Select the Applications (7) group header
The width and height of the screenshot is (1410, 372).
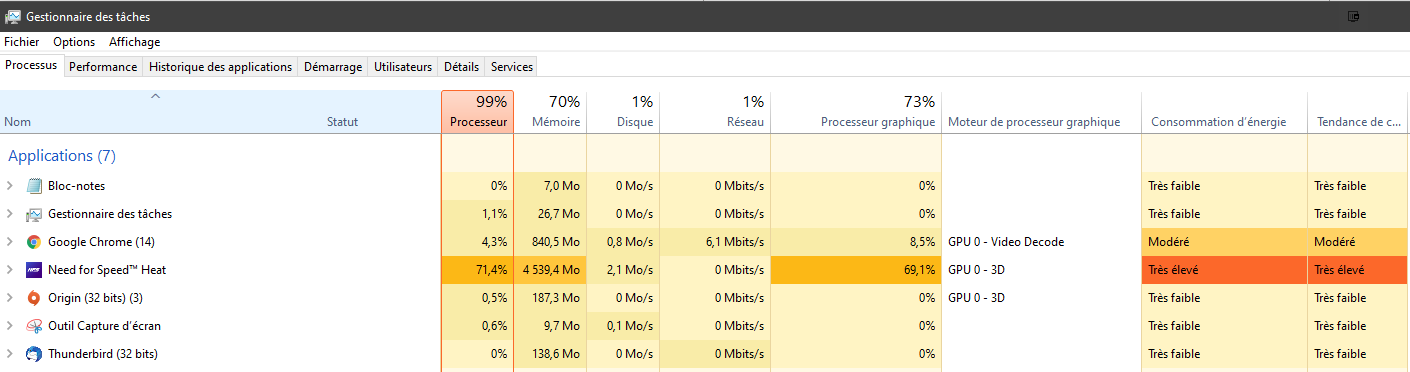(x=62, y=156)
